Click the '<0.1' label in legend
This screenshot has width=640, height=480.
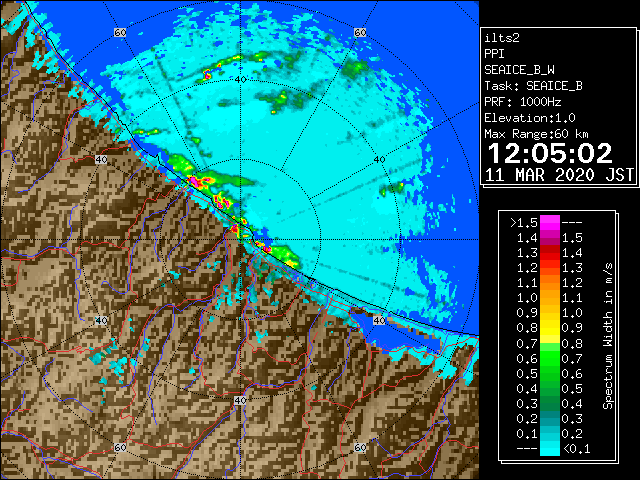click(x=576, y=449)
